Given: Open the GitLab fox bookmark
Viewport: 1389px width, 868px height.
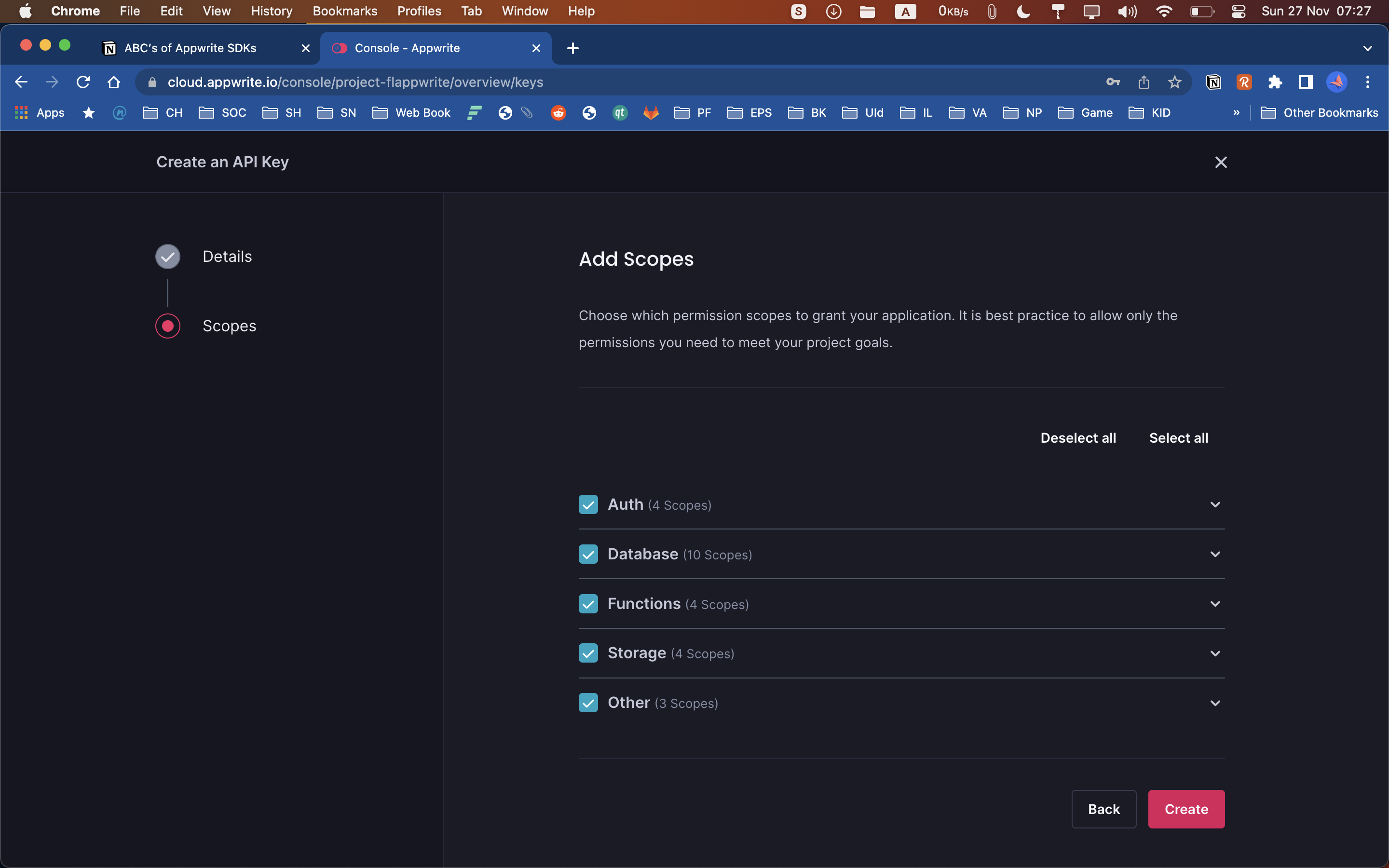Looking at the screenshot, I should [x=651, y=113].
